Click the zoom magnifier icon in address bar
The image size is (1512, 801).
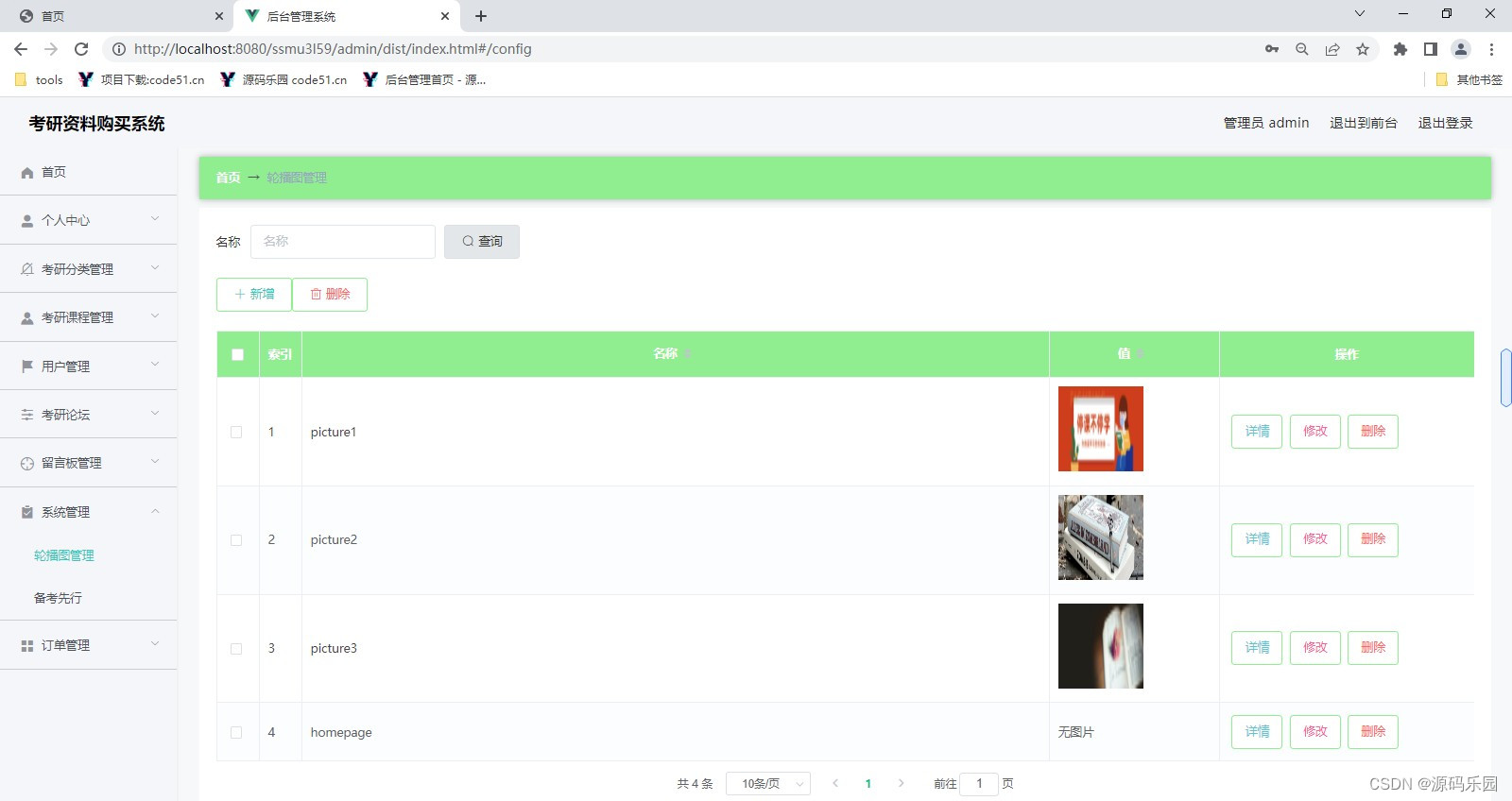point(1302,49)
